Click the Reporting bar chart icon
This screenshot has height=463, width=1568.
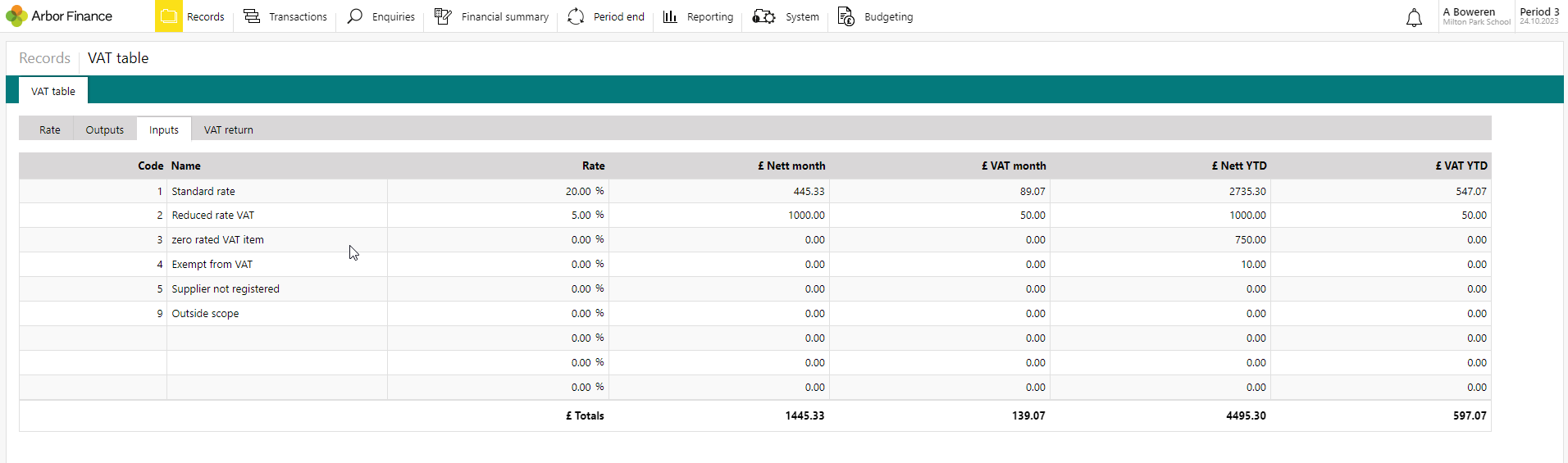pos(670,16)
